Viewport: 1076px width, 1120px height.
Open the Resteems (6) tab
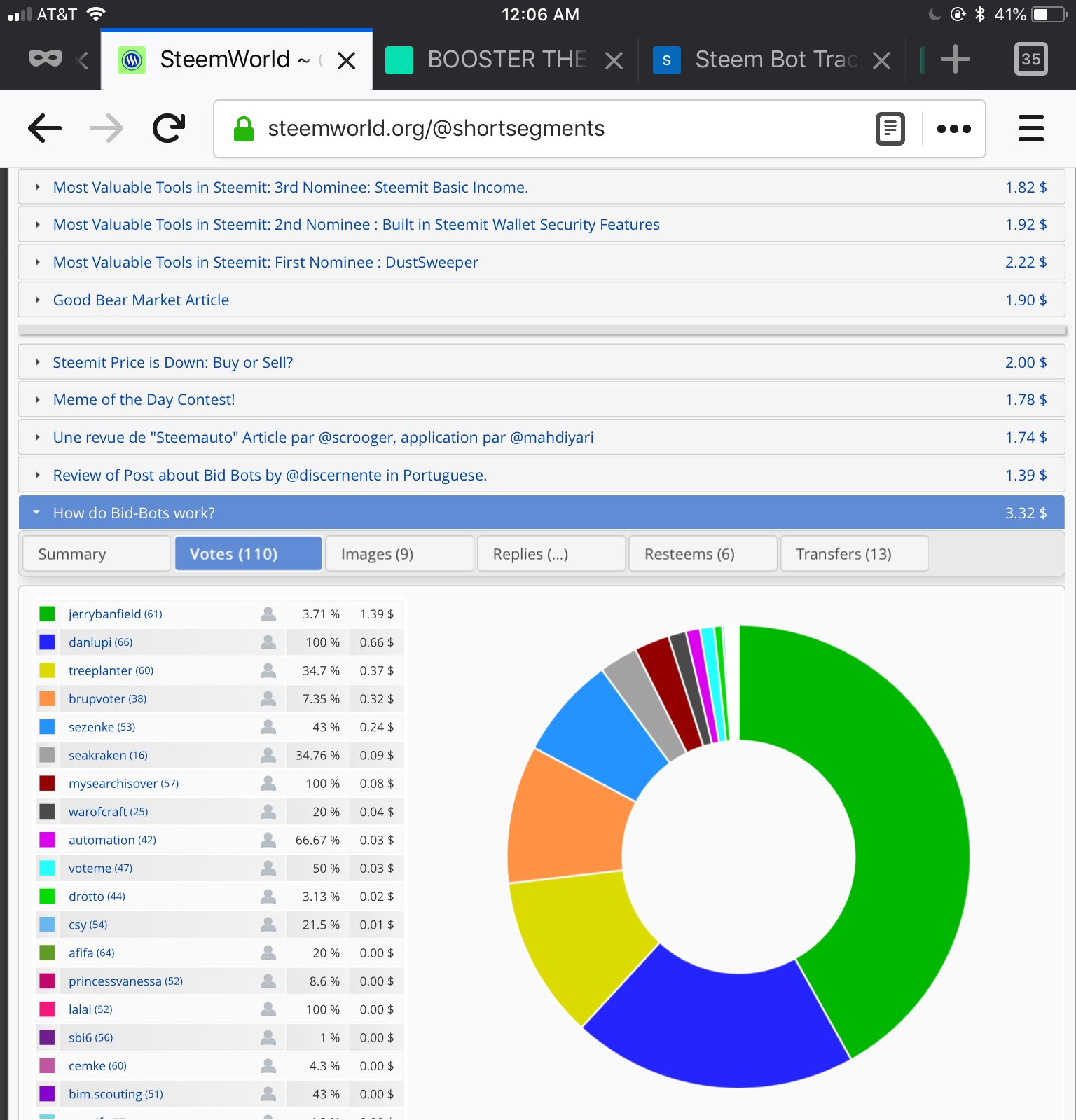pyautogui.click(x=703, y=554)
